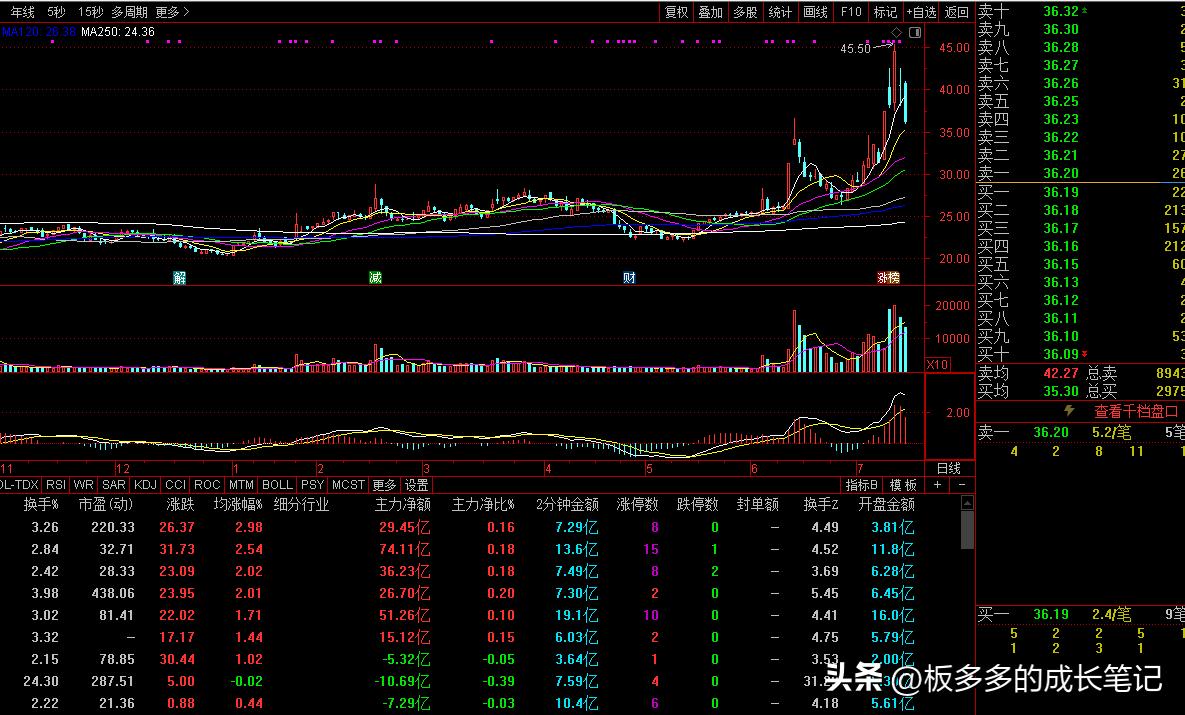The width and height of the screenshot is (1185, 715).
Task: Click the 减 event marker on chart
Action: (375, 277)
